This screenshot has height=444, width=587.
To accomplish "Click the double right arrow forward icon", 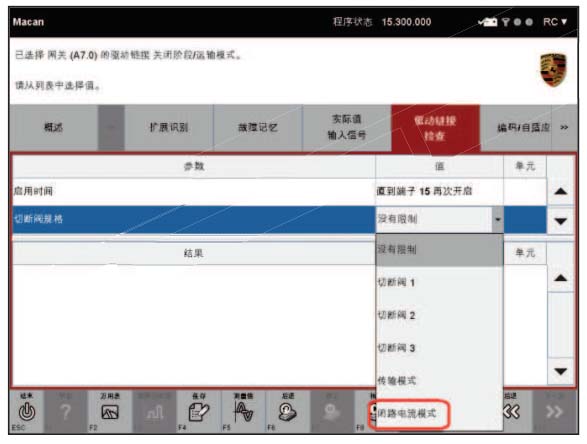I will (555, 411).
